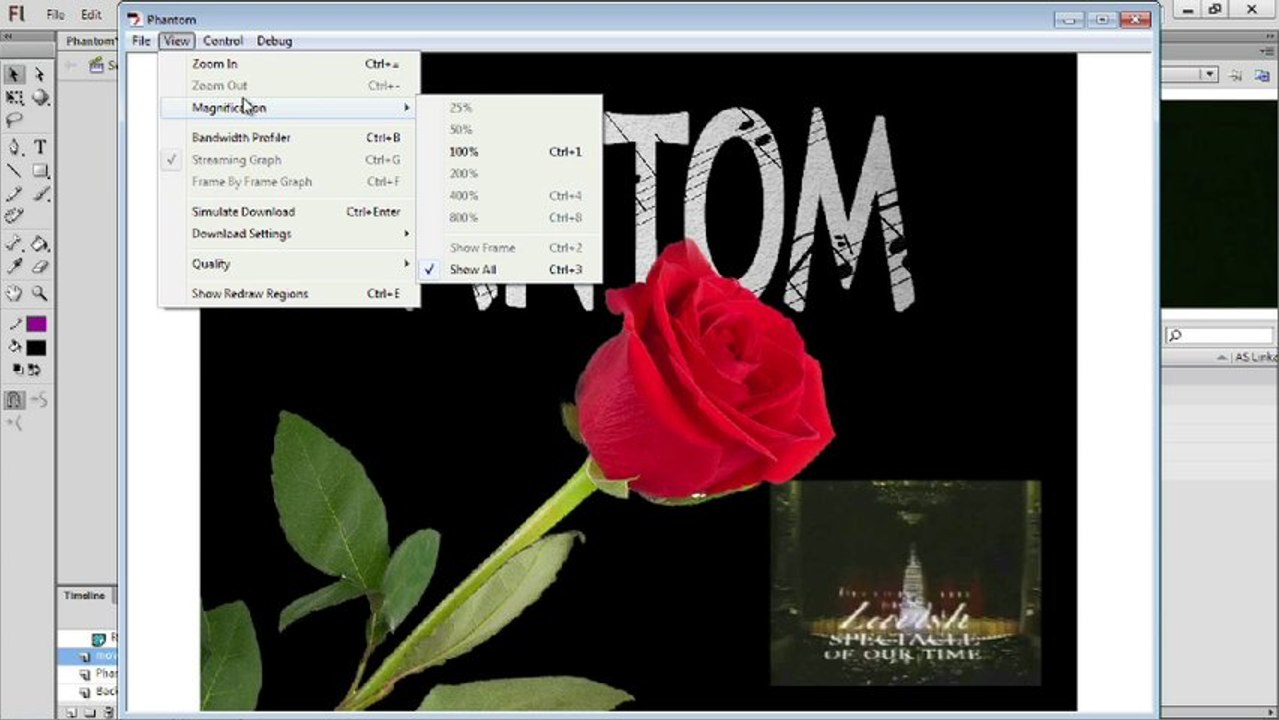Expand the Magnification submenu arrow
This screenshot has width=1279, height=720.
click(407, 108)
